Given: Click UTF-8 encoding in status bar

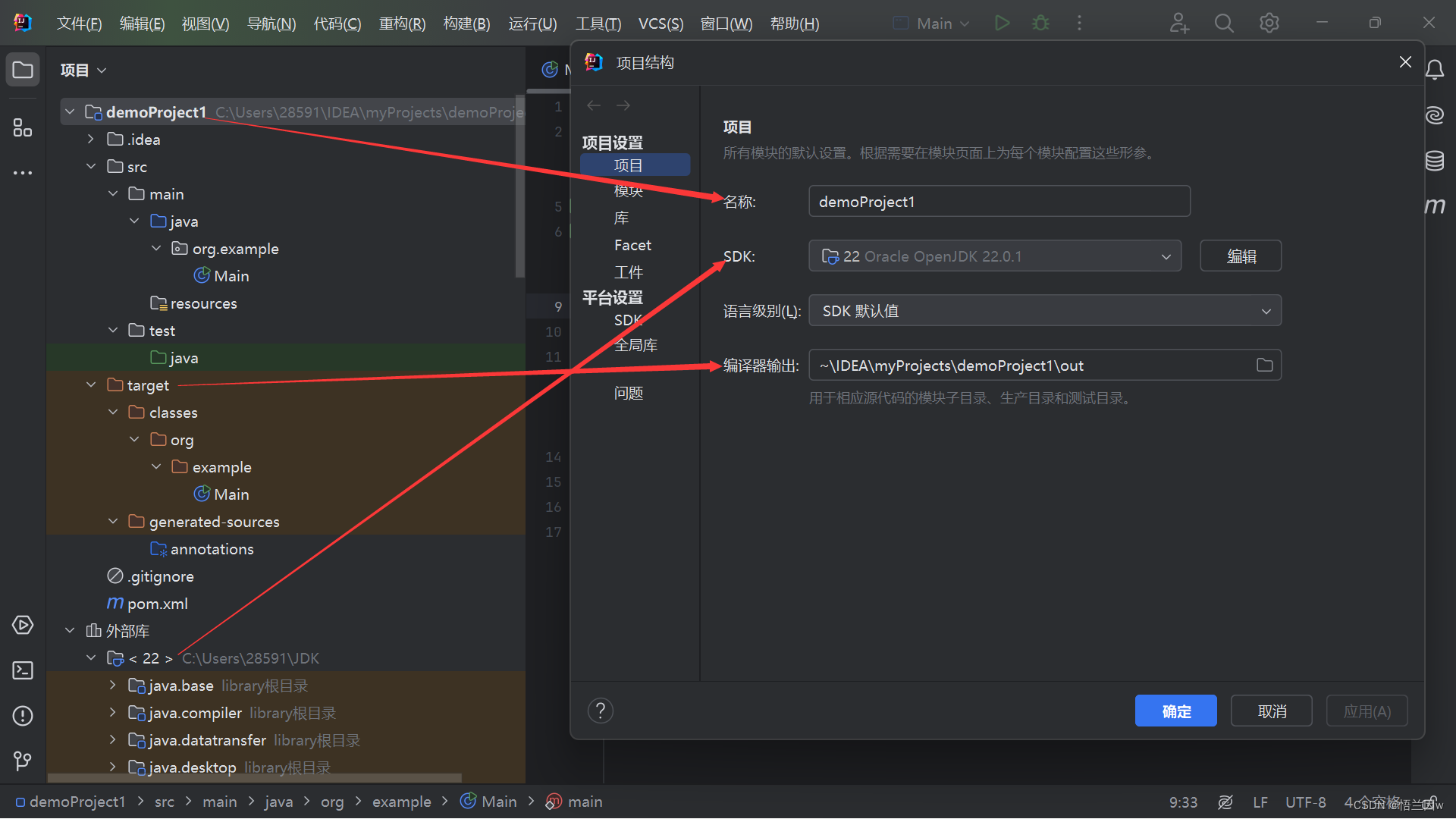Looking at the screenshot, I should 1305,802.
